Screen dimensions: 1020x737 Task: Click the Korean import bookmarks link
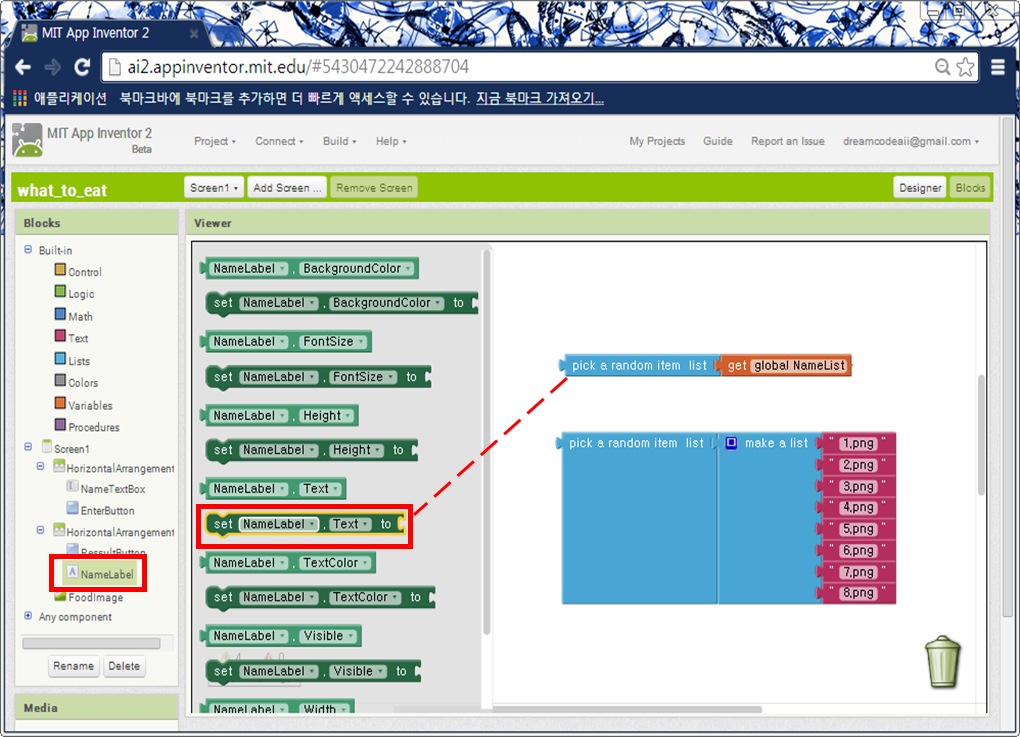tap(540, 98)
